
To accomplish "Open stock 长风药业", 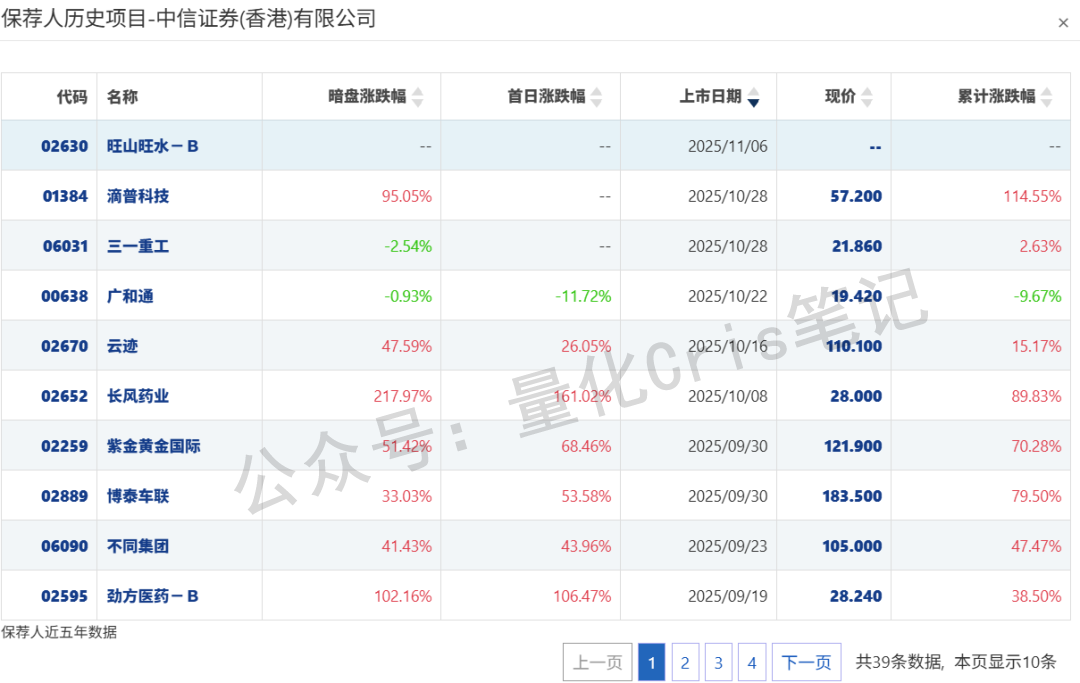I will click(138, 396).
